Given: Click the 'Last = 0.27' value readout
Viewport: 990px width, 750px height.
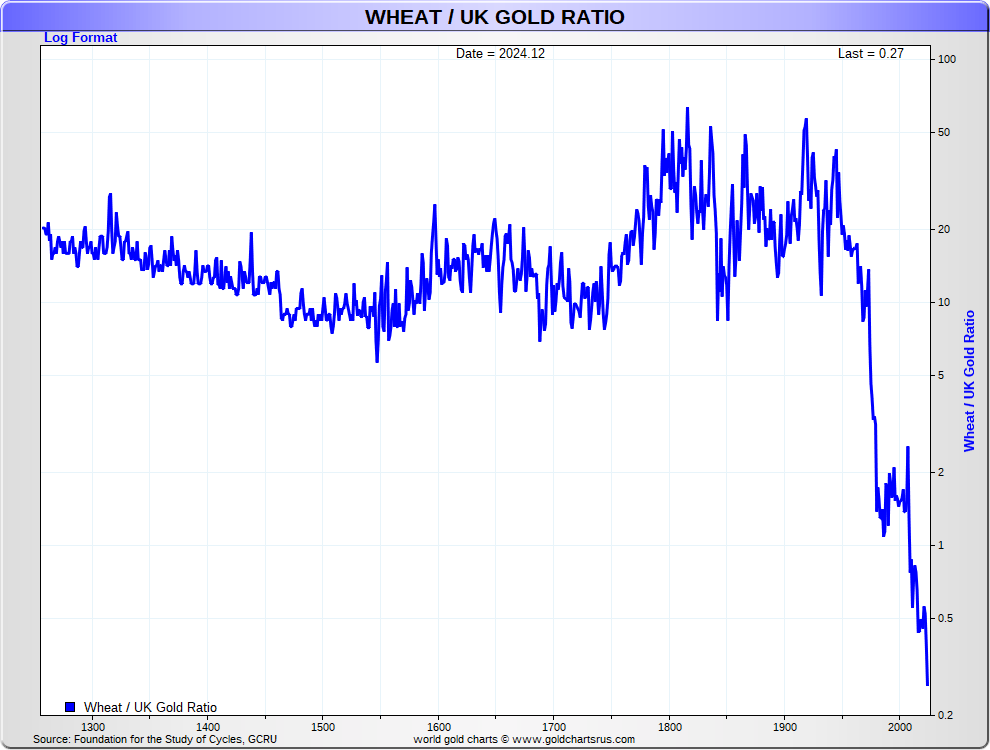Looking at the screenshot, I should point(870,54).
